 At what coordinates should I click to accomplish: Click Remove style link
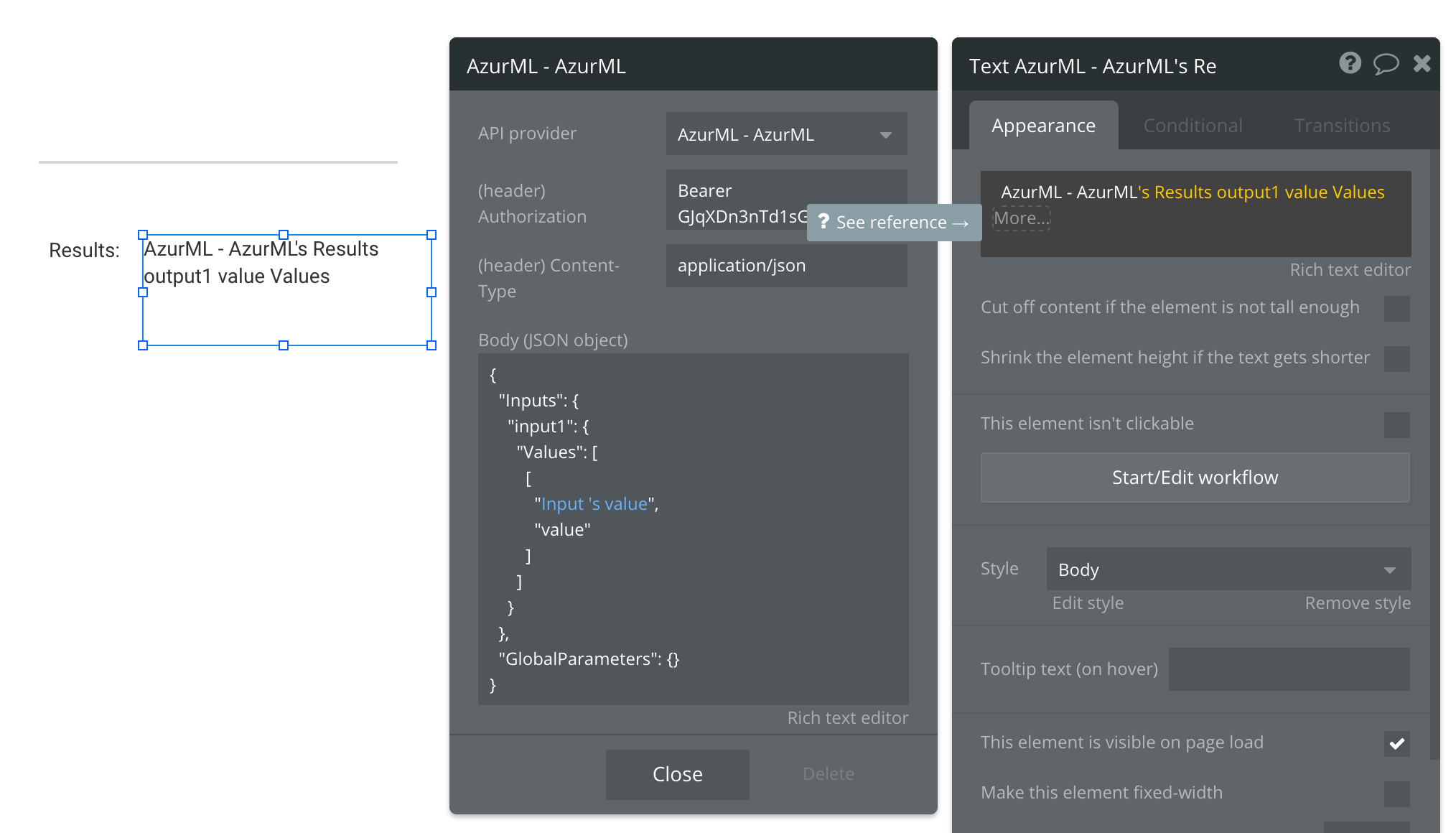(x=1357, y=603)
